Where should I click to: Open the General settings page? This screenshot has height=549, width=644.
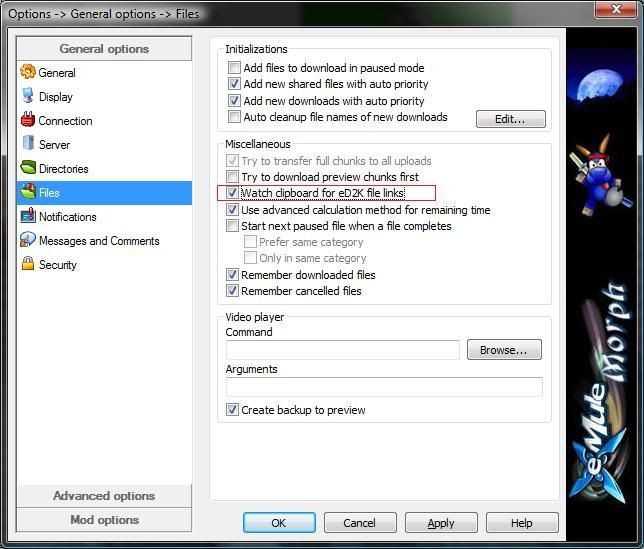(x=104, y=73)
